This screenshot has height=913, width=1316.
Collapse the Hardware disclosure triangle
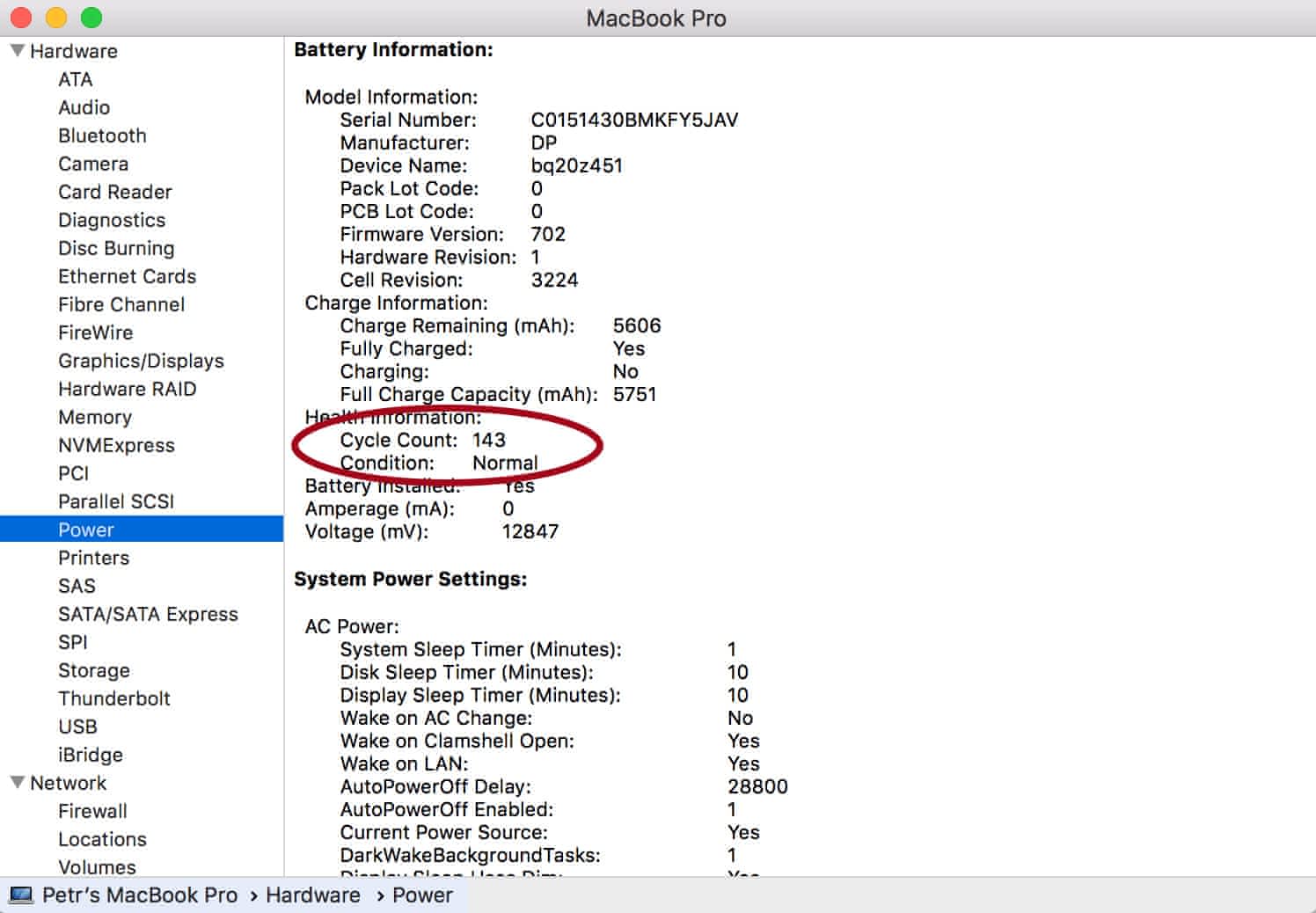click(x=17, y=51)
